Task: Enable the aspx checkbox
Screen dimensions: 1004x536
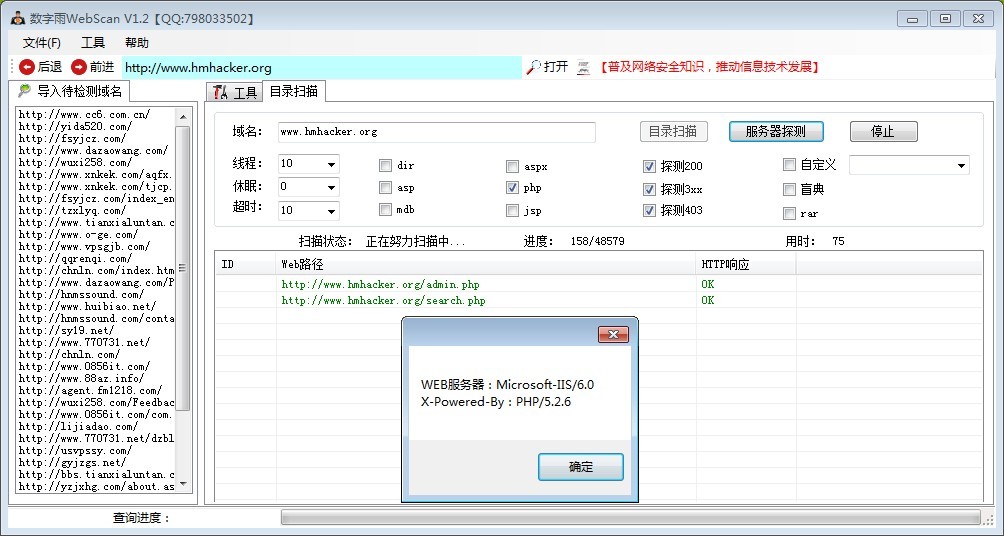Action: point(512,166)
